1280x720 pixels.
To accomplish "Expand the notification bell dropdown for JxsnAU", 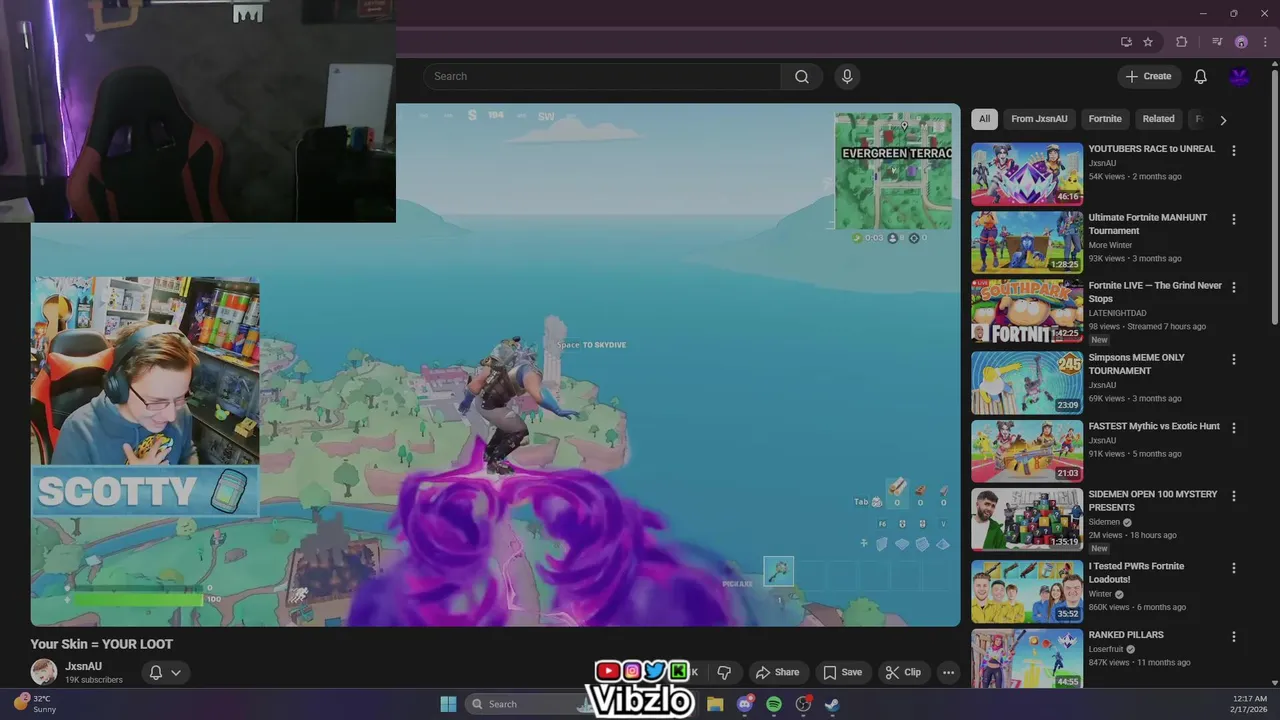I will (176, 673).
